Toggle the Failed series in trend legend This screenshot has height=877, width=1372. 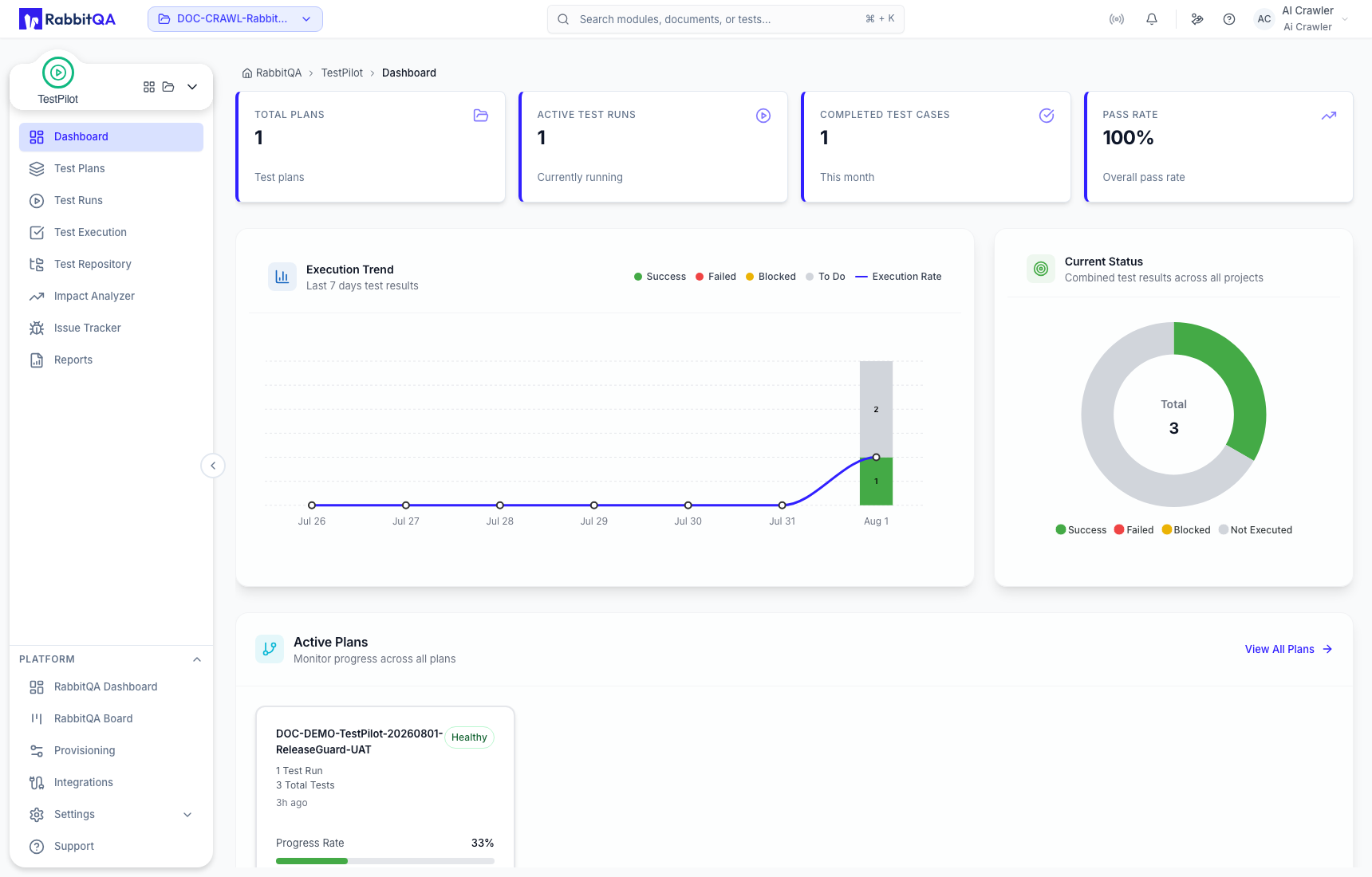click(x=716, y=277)
